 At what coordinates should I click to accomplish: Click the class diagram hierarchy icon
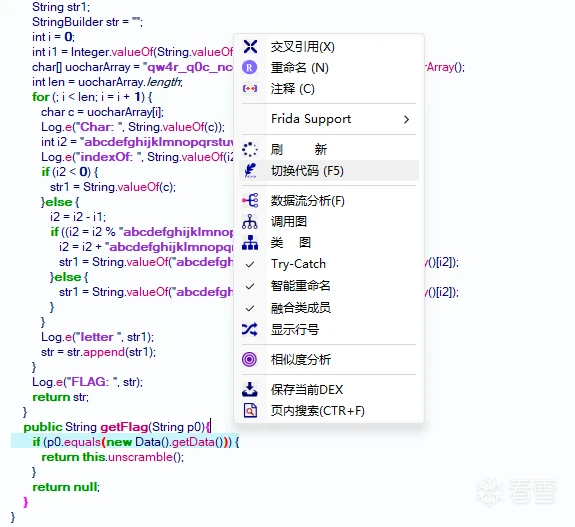click(250, 243)
